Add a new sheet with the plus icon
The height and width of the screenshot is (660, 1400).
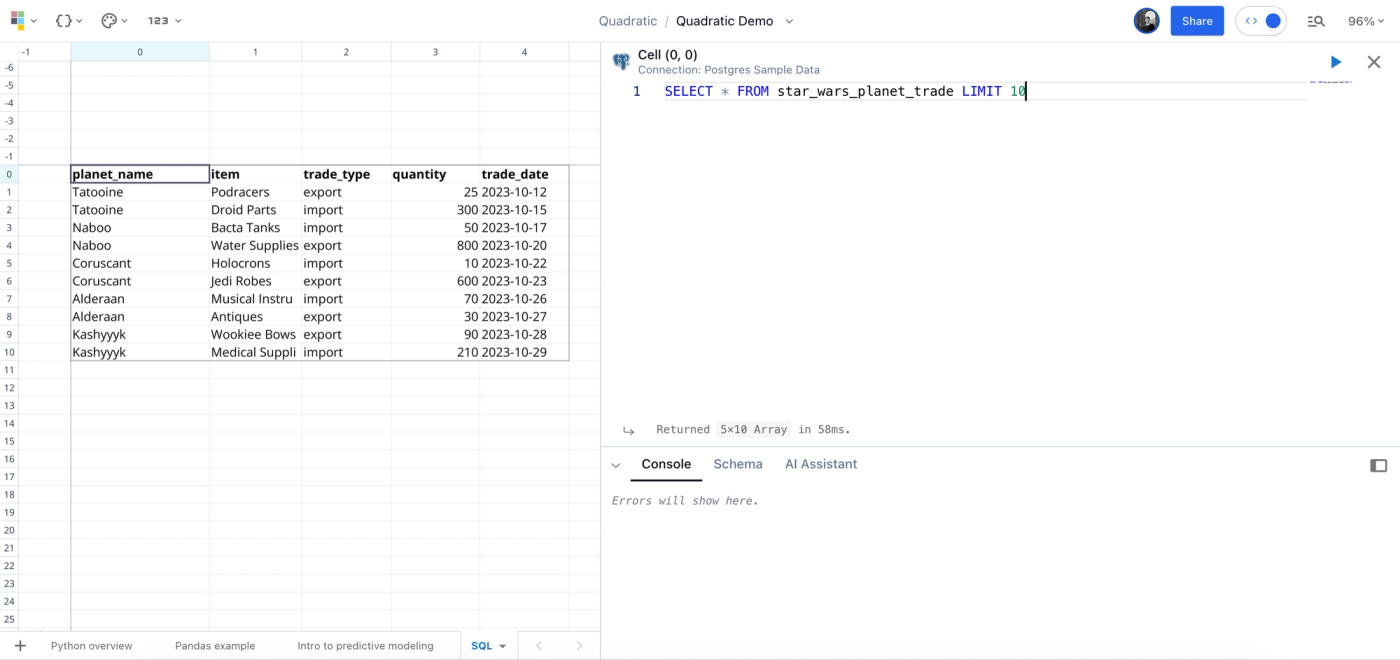(x=20, y=646)
